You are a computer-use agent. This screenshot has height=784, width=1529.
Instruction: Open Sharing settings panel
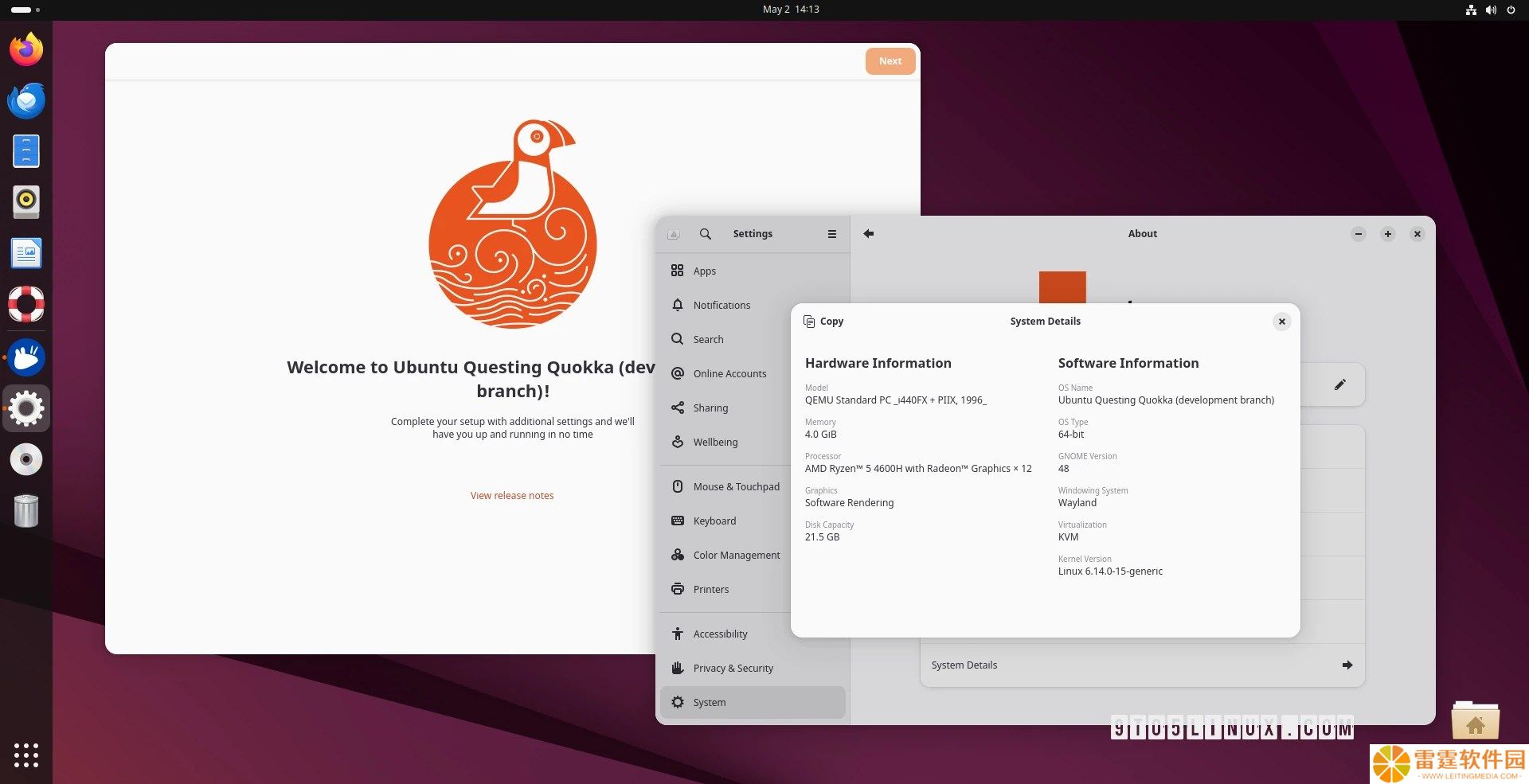753,408
